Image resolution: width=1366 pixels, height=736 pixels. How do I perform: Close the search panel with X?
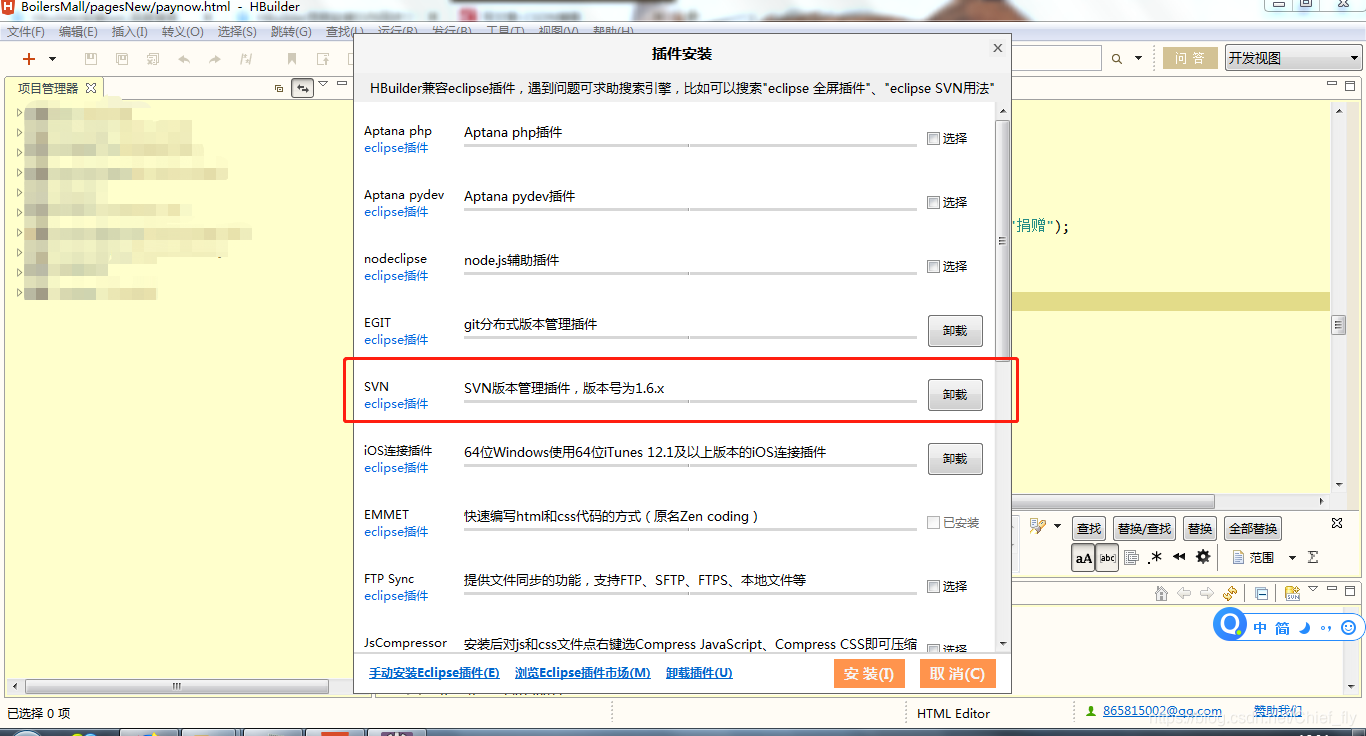1337,523
